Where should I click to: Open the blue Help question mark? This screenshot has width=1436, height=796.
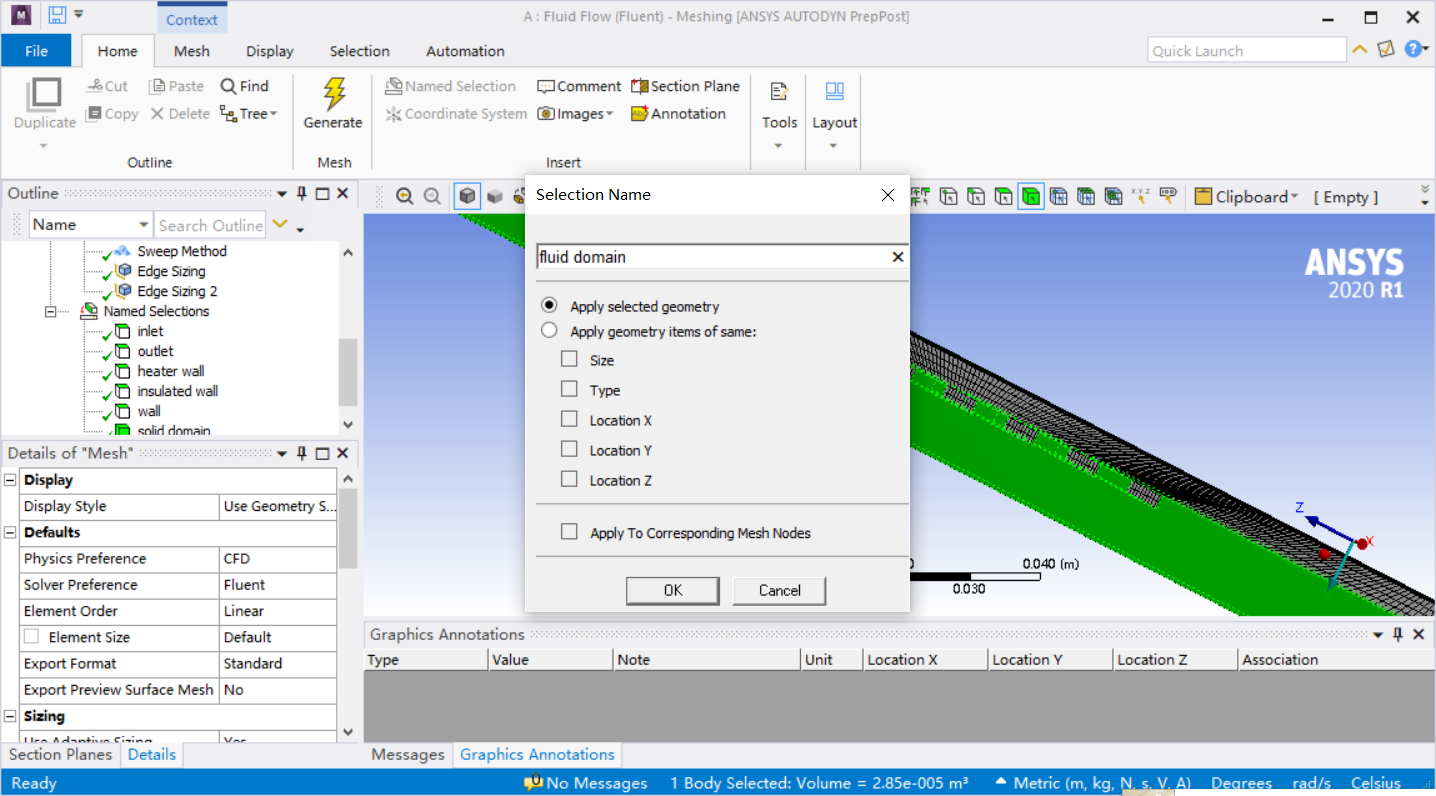click(x=1413, y=48)
